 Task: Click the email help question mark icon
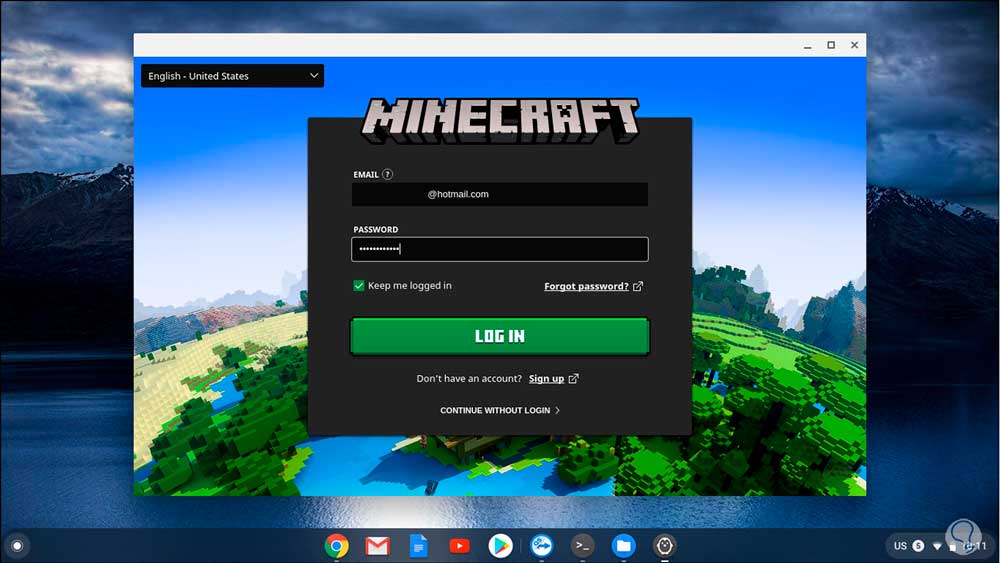tap(387, 174)
